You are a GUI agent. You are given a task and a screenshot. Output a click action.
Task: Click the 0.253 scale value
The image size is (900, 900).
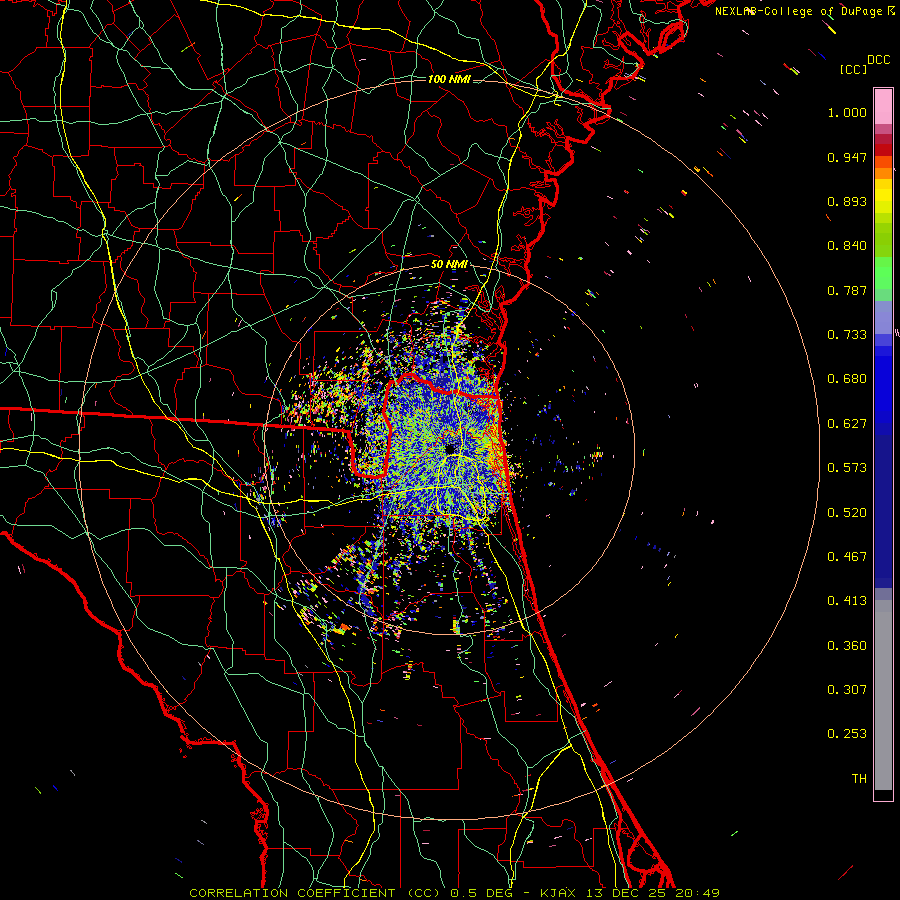[x=847, y=734]
